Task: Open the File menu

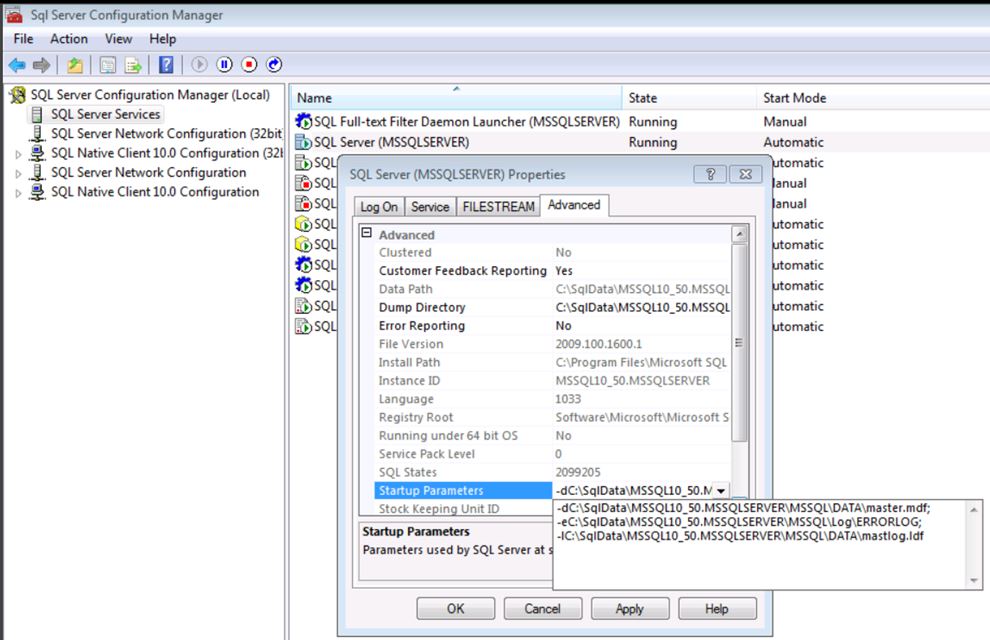Action: (x=23, y=39)
